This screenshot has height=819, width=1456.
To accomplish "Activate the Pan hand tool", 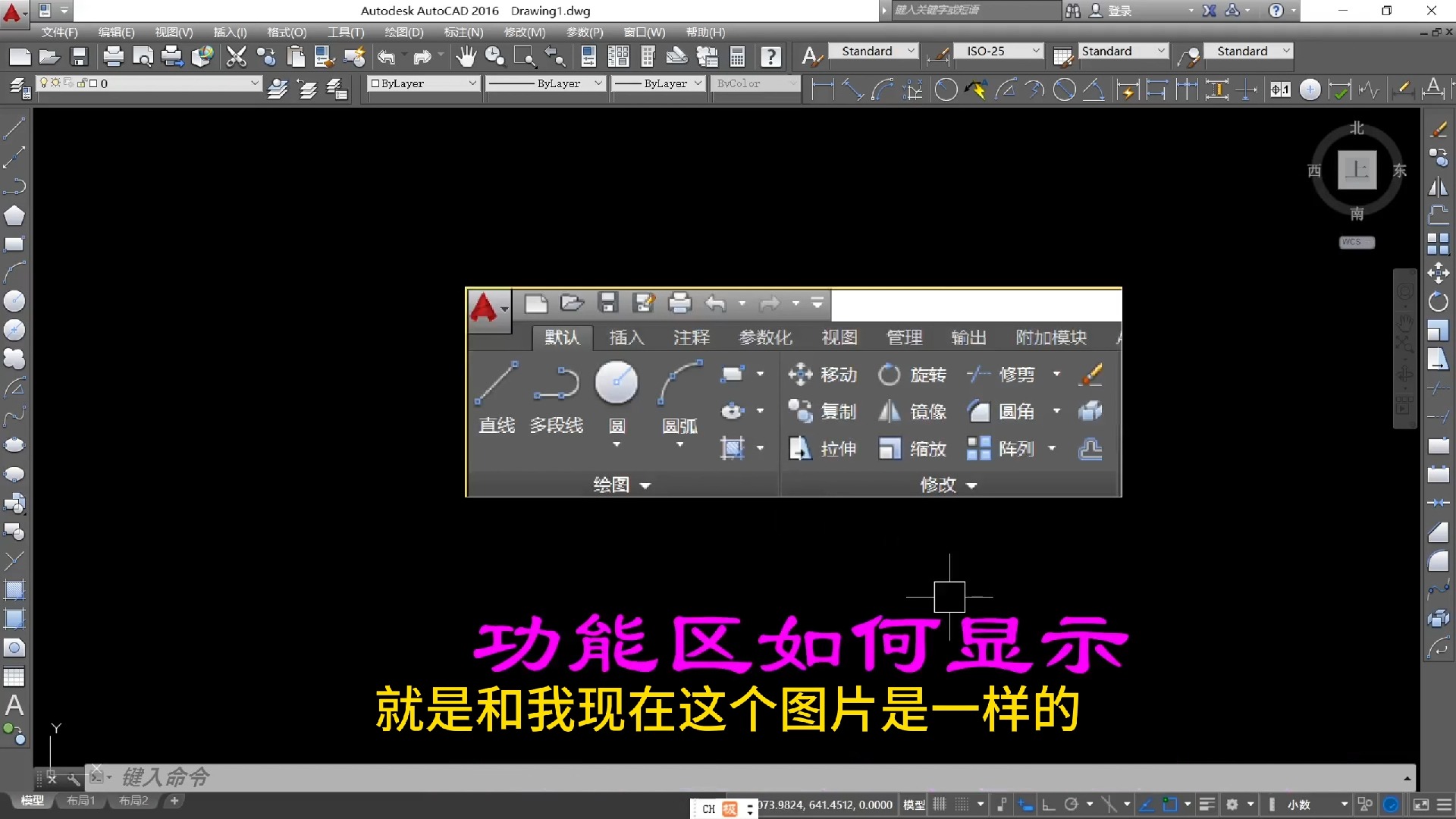I will [466, 56].
